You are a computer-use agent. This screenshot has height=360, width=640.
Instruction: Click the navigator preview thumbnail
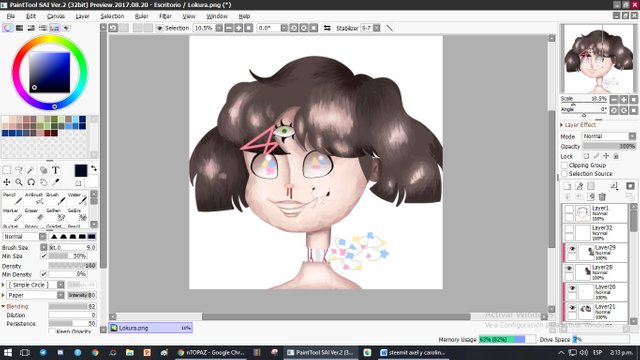(x=598, y=58)
